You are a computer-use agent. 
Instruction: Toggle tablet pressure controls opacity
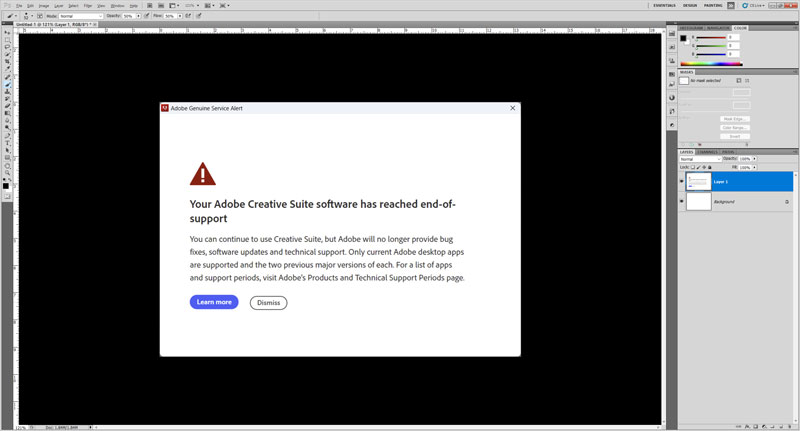(146, 16)
